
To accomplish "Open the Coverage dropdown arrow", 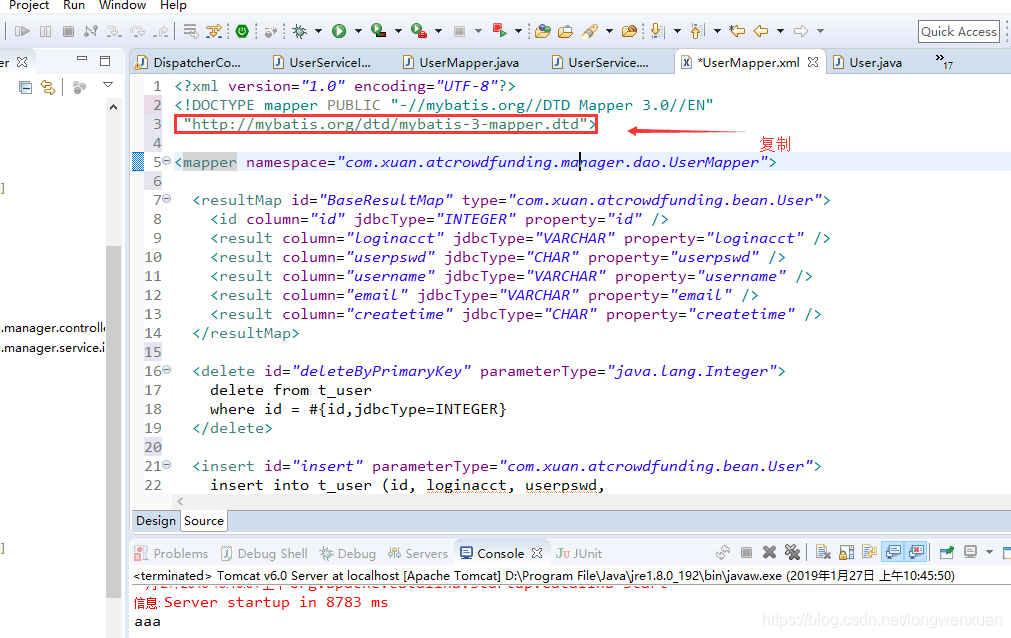I will coord(398,31).
